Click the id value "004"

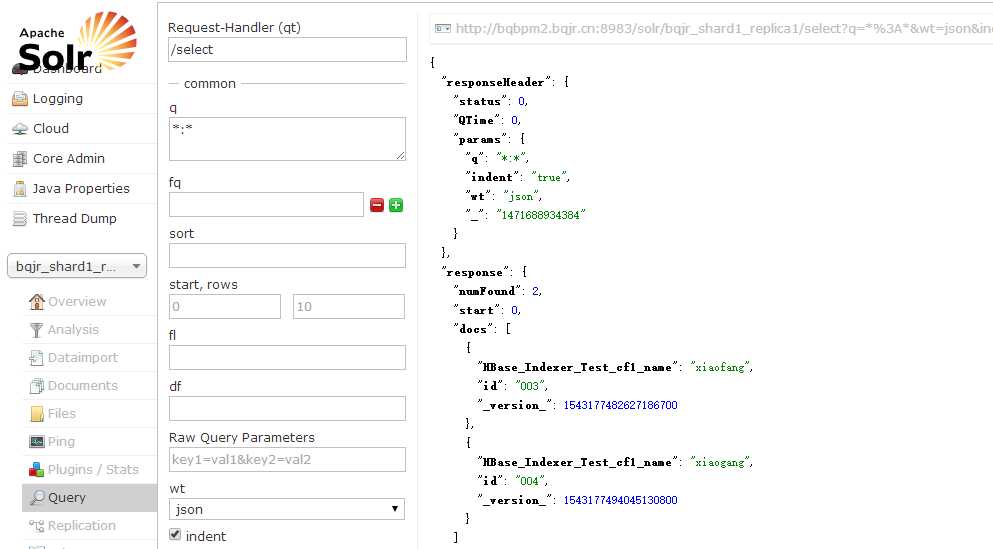pyautogui.click(x=529, y=481)
